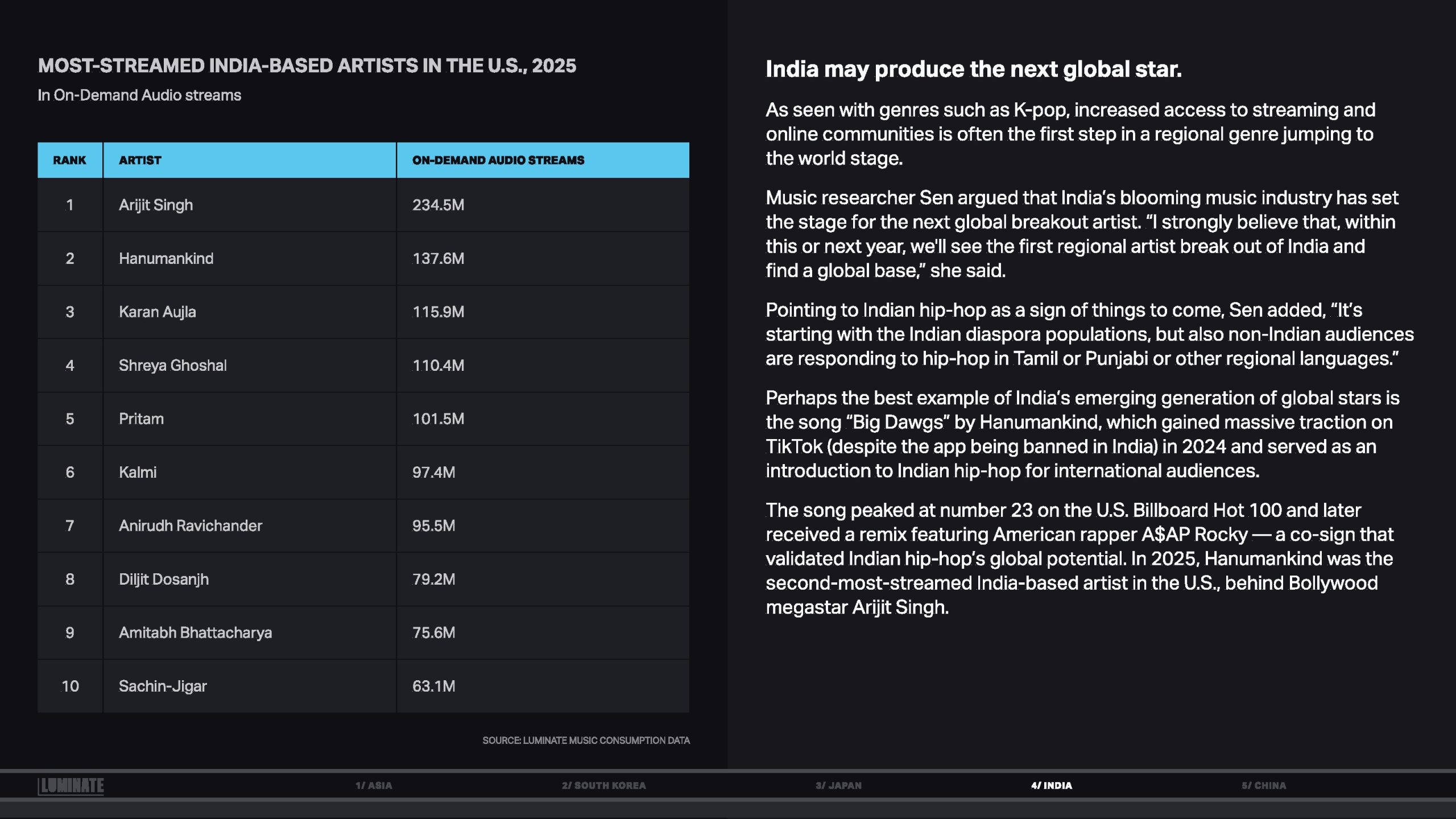
Task: Select Arijit Singh in the table
Action: tap(156, 205)
